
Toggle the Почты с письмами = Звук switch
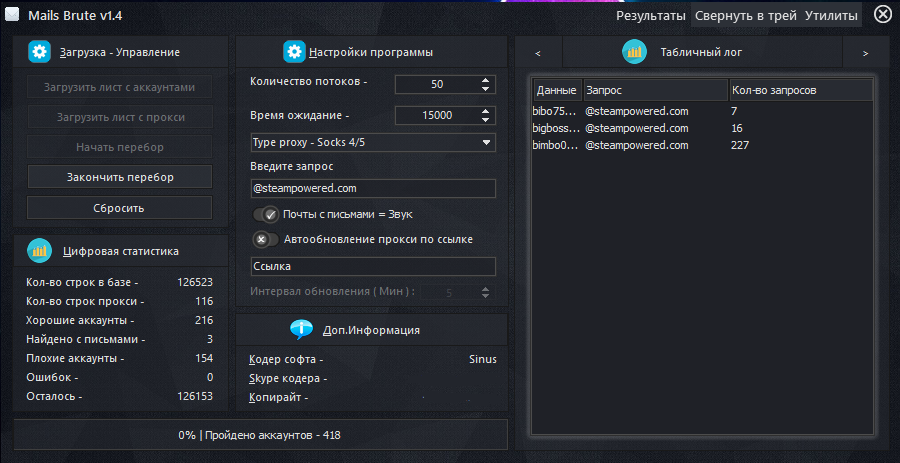click(x=266, y=214)
